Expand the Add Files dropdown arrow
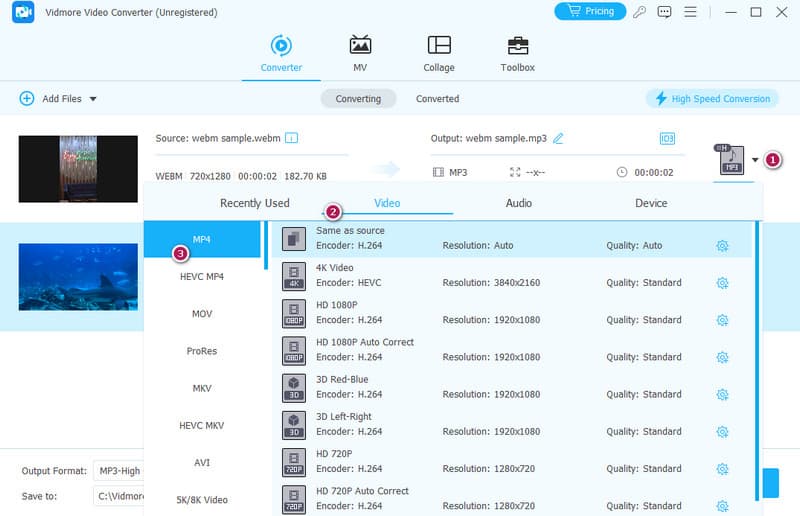800x516 pixels. pos(93,99)
